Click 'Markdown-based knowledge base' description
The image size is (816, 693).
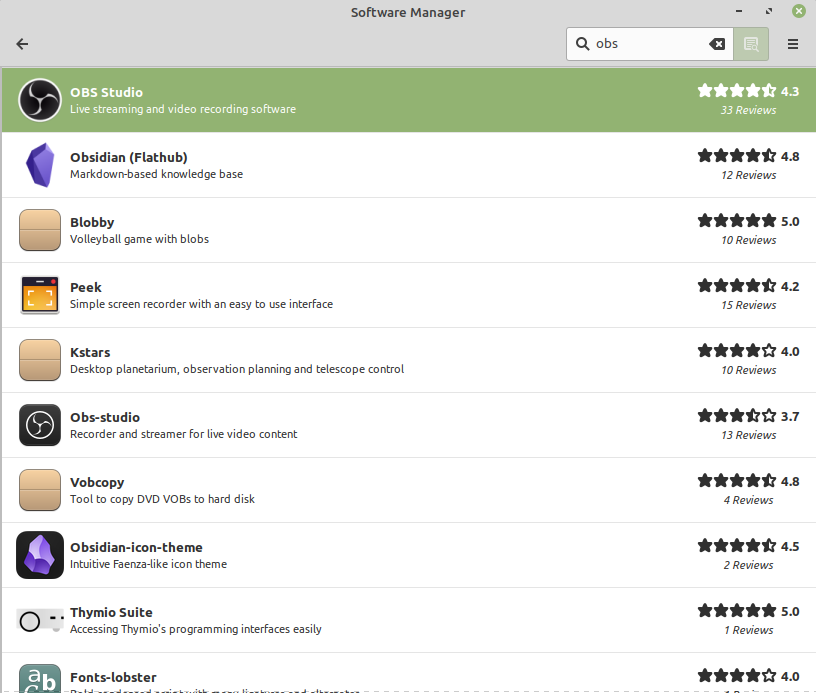(x=157, y=174)
